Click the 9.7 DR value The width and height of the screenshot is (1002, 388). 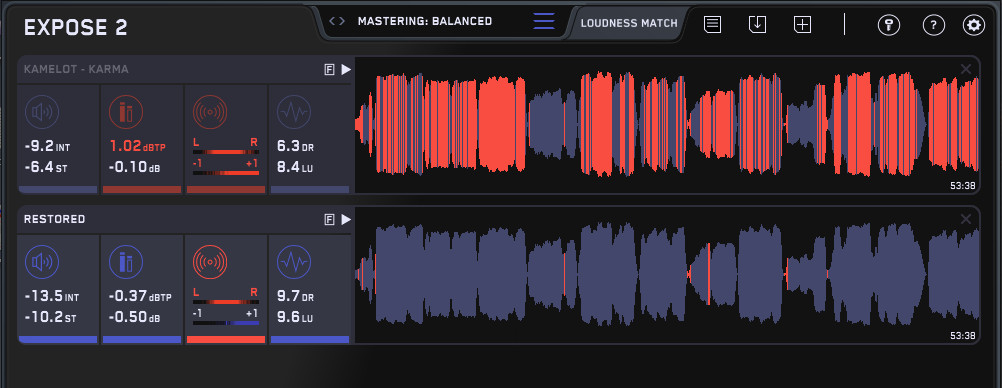(x=295, y=297)
